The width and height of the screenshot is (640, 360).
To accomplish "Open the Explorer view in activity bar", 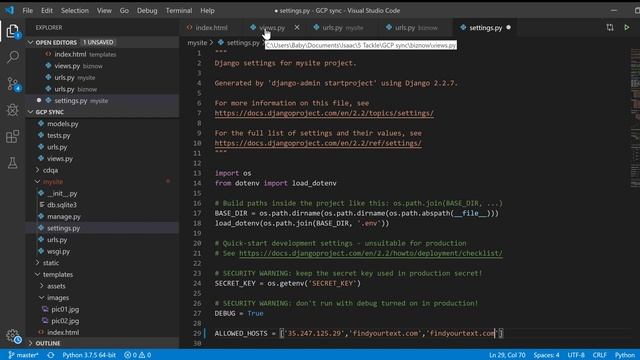I will click(x=13, y=31).
